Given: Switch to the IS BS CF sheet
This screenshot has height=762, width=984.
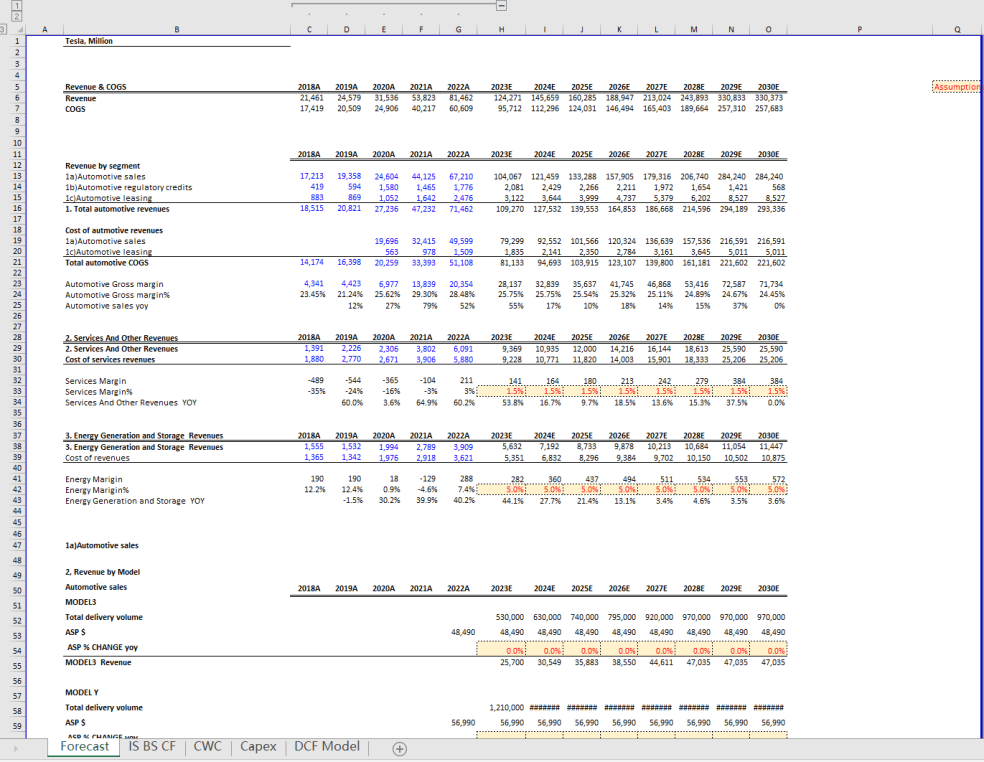Looking at the screenshot, I should (x=151, y=746).
